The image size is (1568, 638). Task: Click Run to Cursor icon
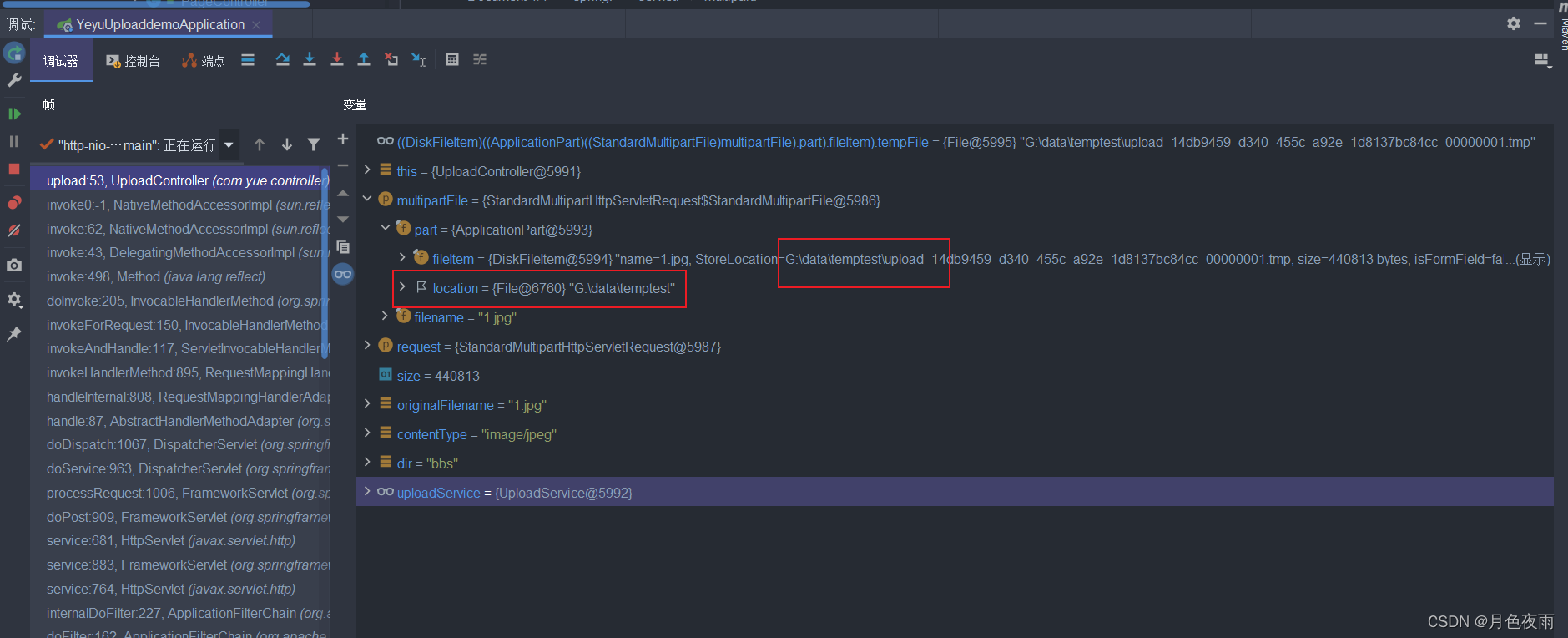(x=419, y=59)
